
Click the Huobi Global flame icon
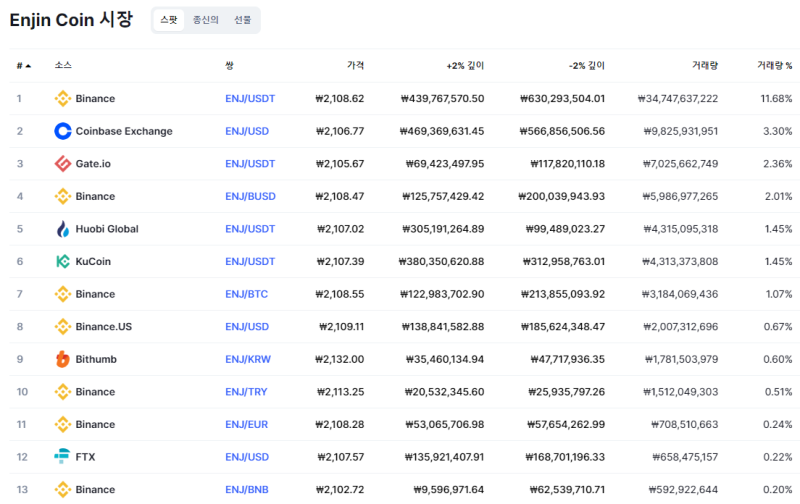point(63,229)
